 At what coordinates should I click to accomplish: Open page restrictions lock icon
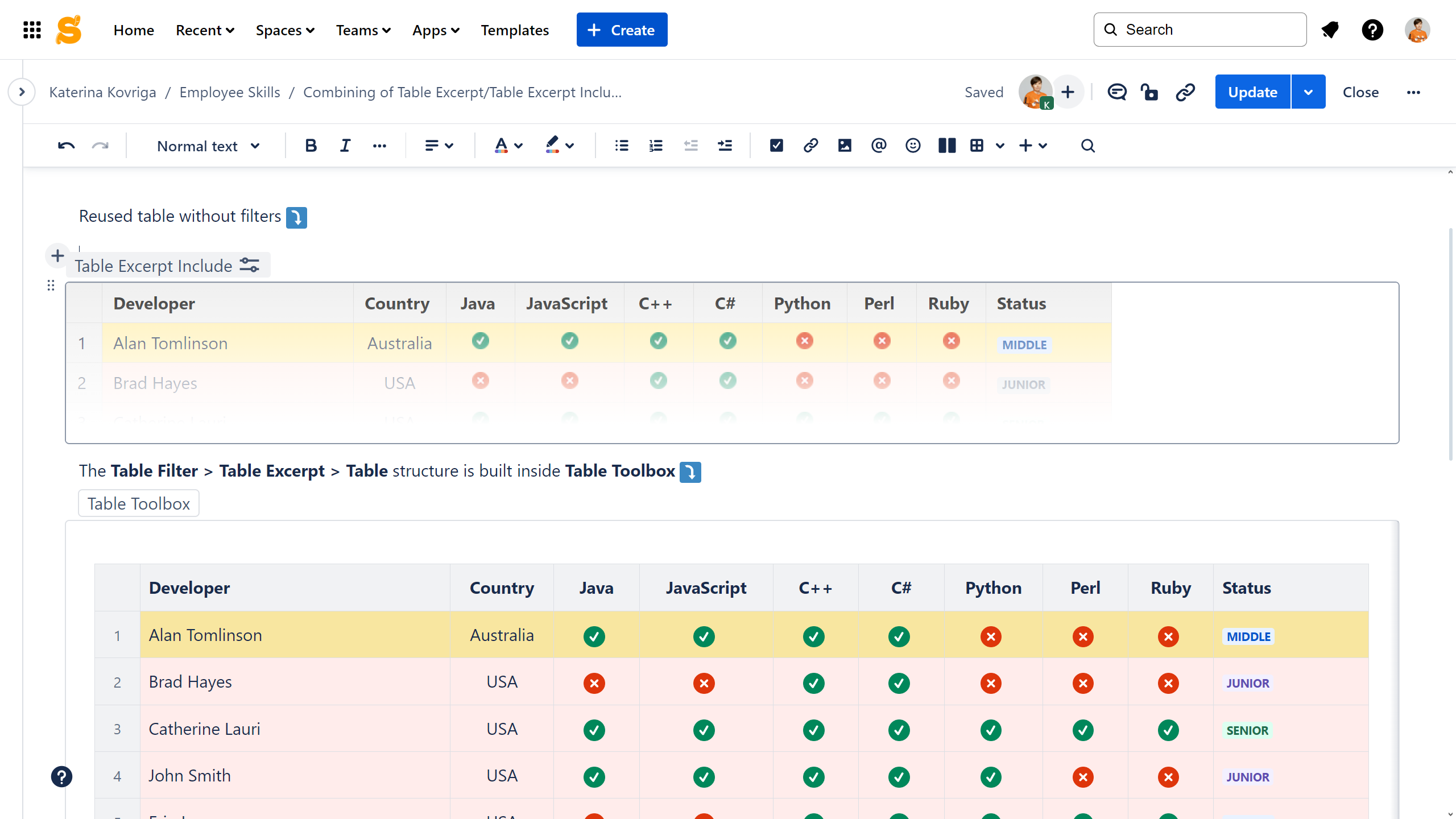pyautogui.click(x=1150, y=92)
